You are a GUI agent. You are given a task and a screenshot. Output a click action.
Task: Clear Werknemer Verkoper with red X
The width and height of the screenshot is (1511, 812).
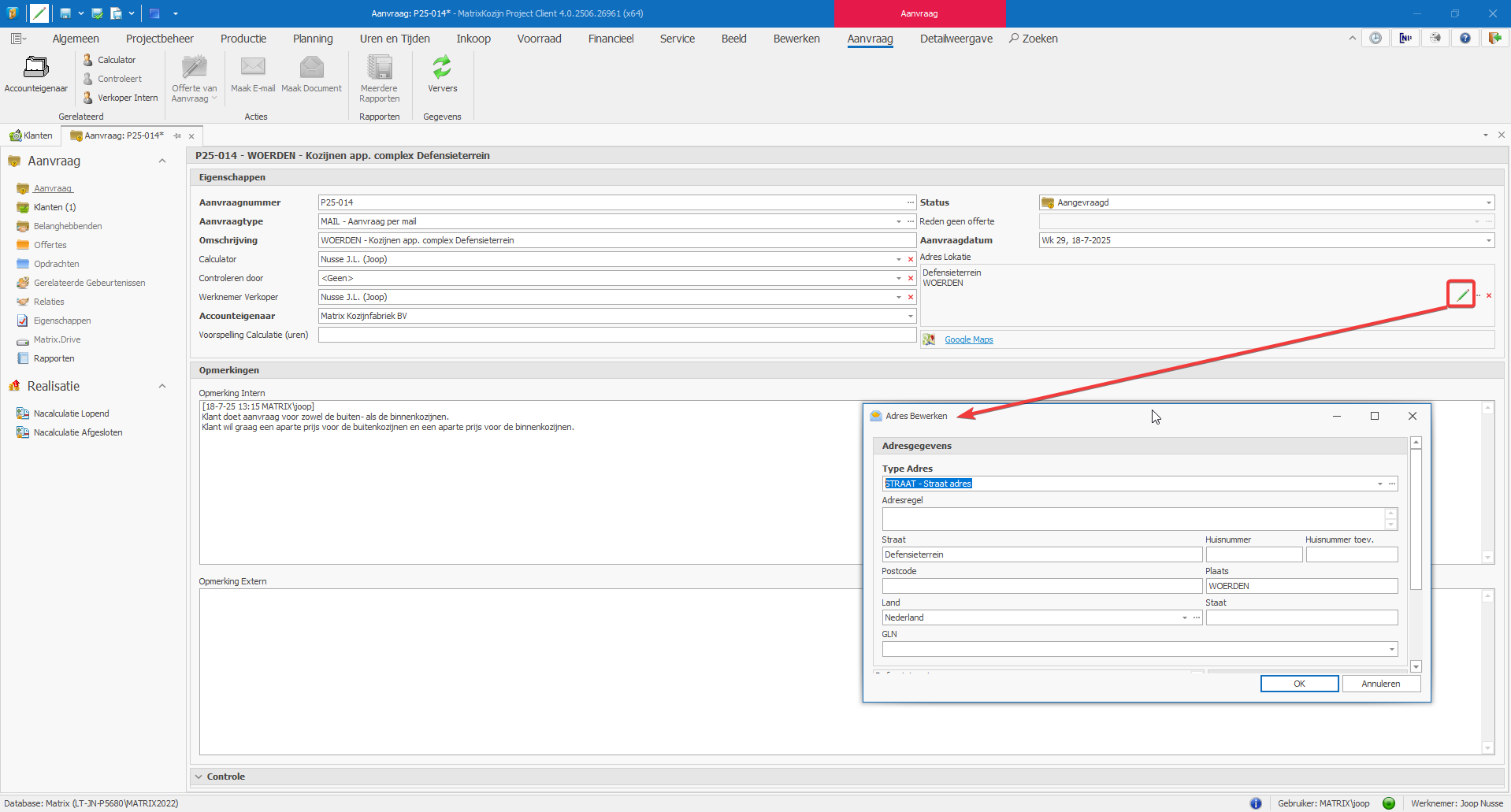pos(911,297)
